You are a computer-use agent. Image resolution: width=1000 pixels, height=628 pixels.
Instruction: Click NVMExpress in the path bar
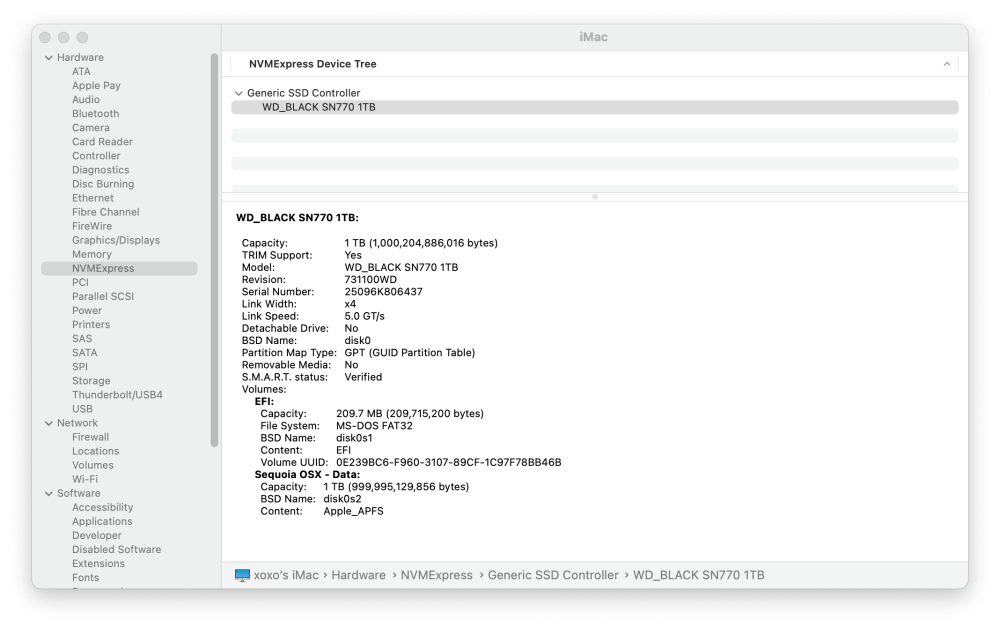tap(436, 575)
